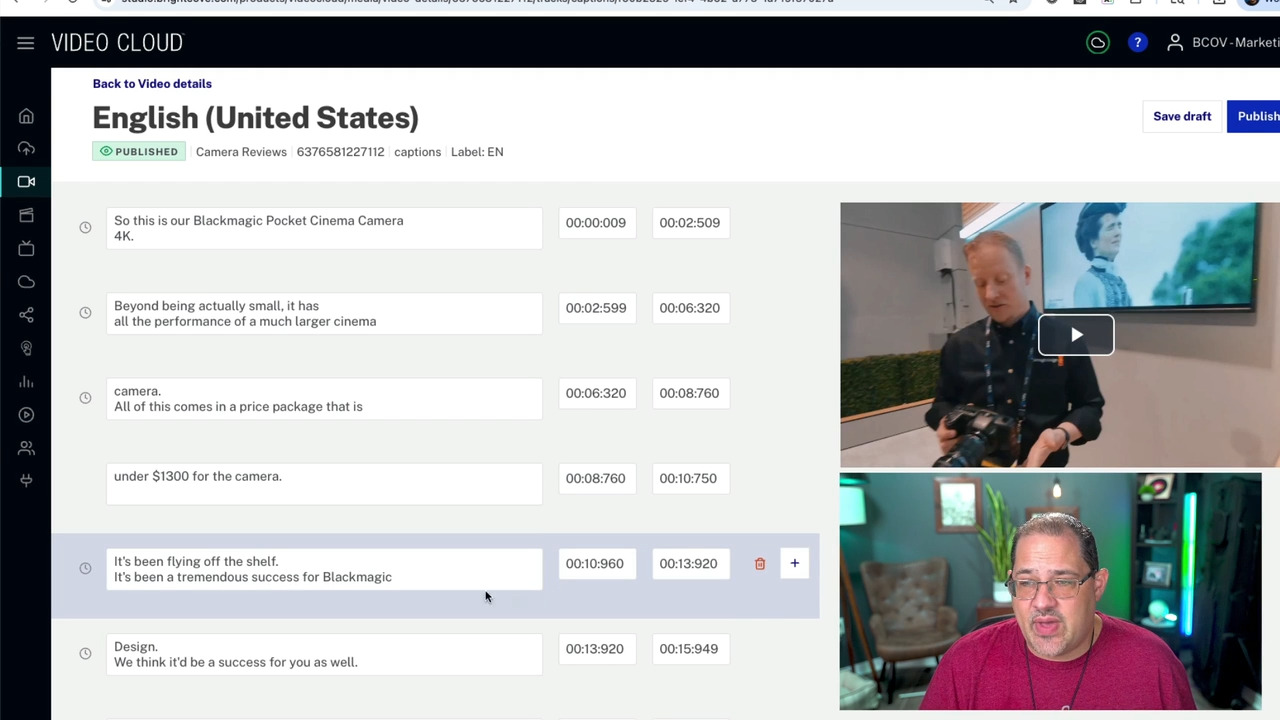The height and width of the screenshot is (720, 1280).
Task: Click Back to Video details link
Action: point(152,84)
